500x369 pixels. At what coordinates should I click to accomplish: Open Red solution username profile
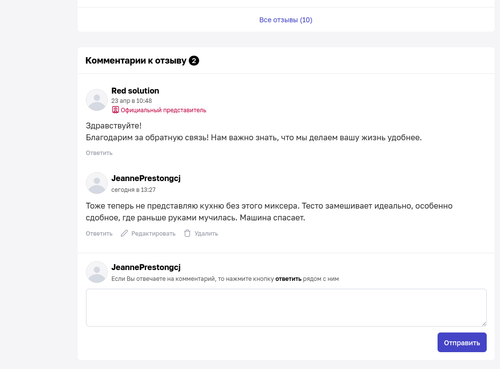(135, 91)
